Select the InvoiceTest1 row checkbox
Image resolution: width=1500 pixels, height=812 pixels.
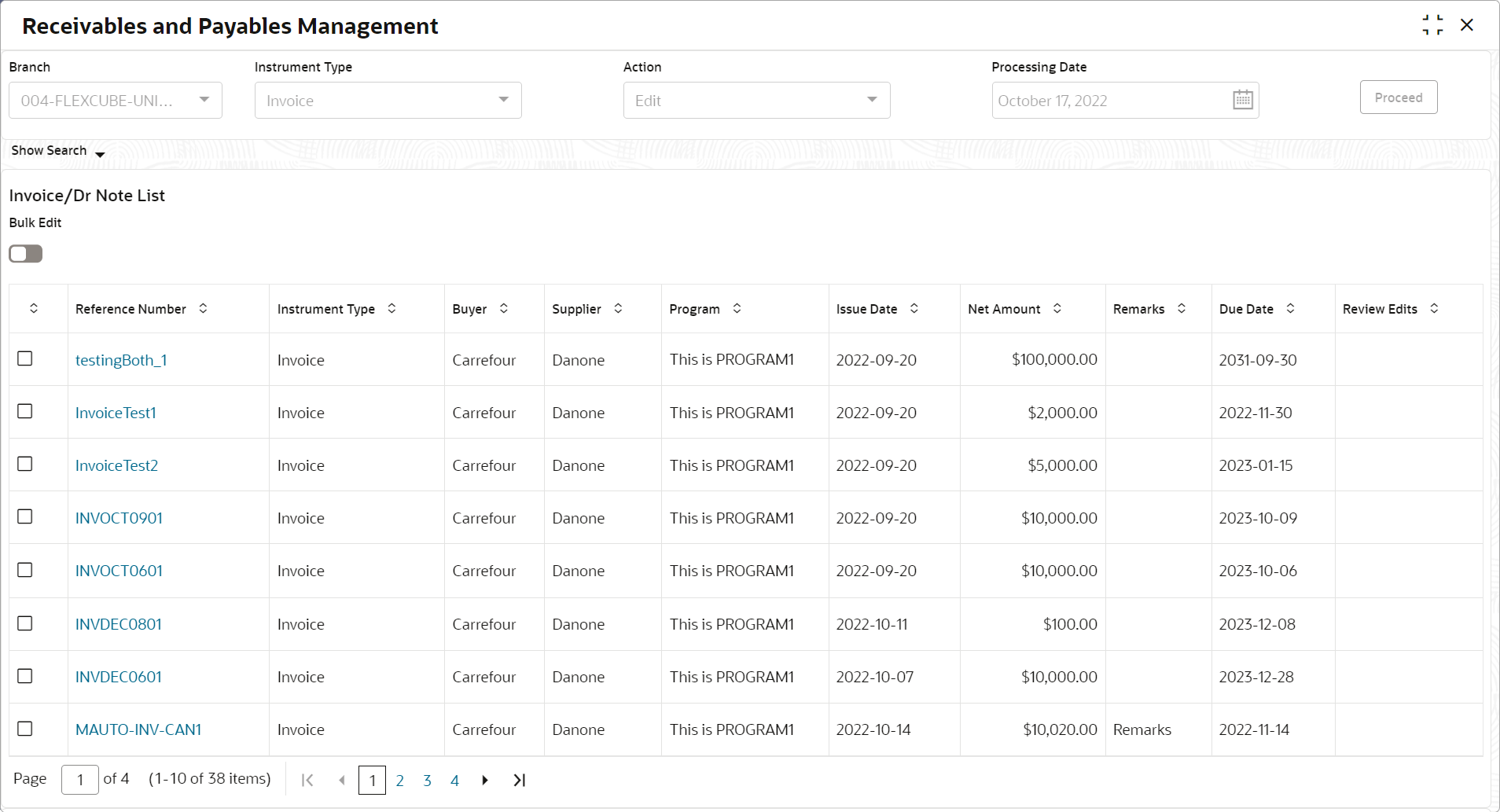pyautogui.click(x=25, y=411)
